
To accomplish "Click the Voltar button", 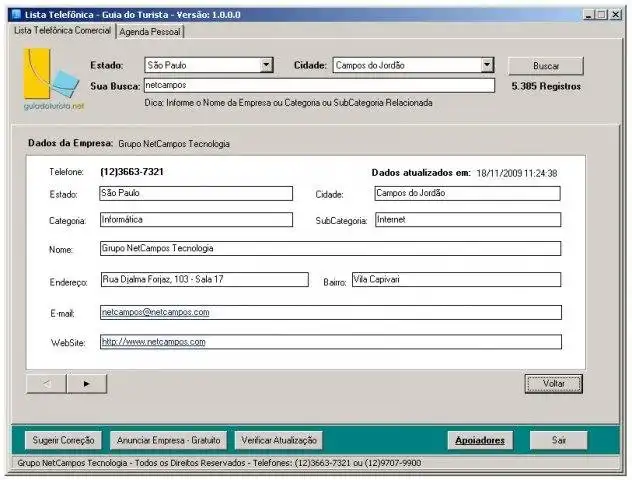I will point(553,384).
